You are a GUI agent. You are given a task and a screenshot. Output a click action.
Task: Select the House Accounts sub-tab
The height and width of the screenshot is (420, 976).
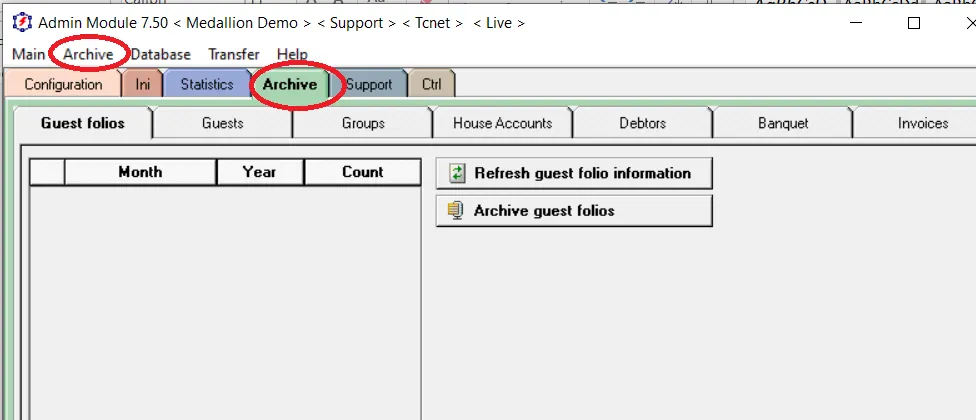(502, 123)
